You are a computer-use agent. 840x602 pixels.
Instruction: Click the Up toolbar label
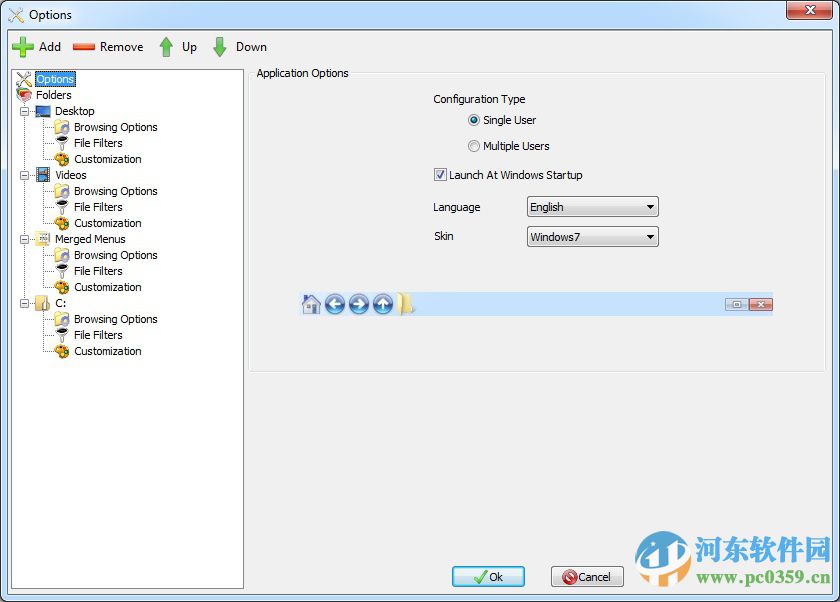coord(189,47)
